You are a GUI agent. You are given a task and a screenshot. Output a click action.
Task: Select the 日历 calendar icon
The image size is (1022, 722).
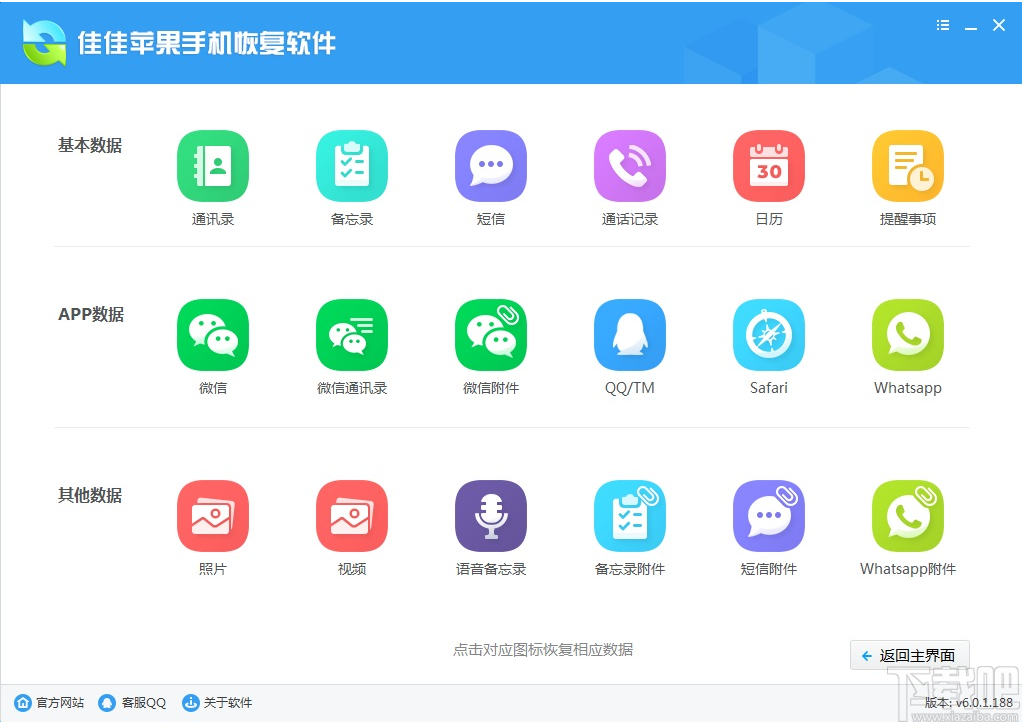[x=768, y=166]
